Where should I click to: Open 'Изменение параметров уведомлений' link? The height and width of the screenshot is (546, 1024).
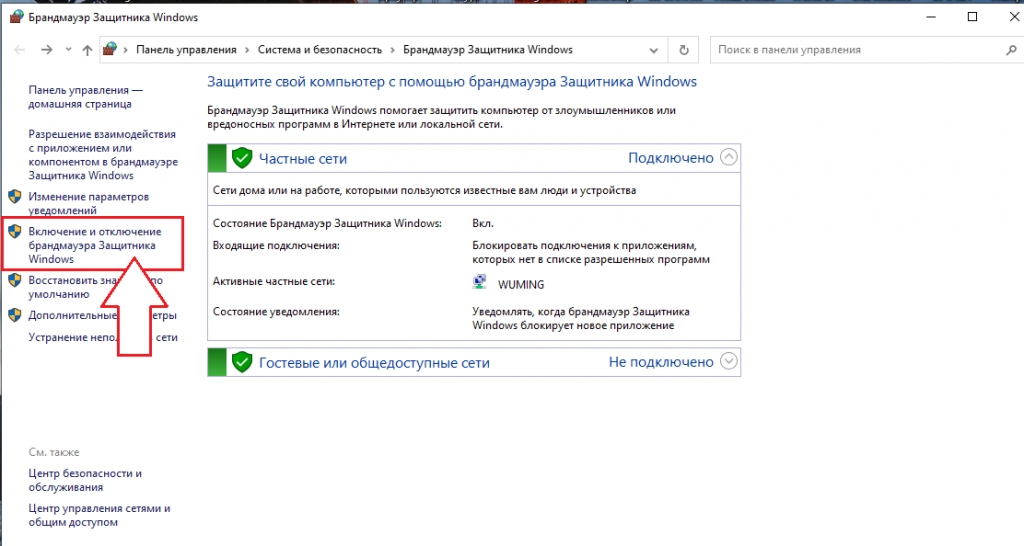click(x=88, y=203)
